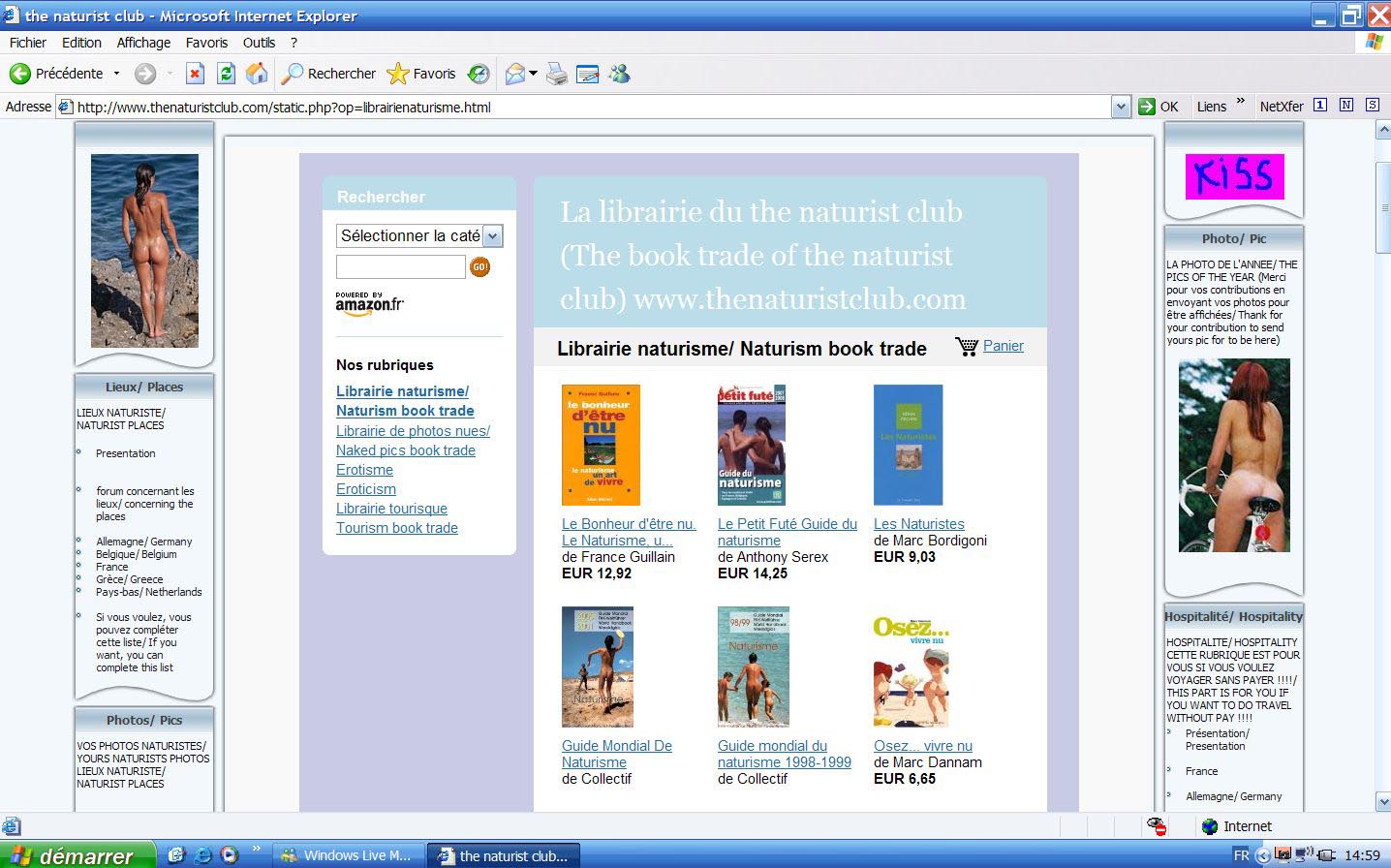Image resolution: width=1391 pixels, height=868 pixels.
Task: Click the popup blocker status bar icon
Action: (x=1156, y=826)
